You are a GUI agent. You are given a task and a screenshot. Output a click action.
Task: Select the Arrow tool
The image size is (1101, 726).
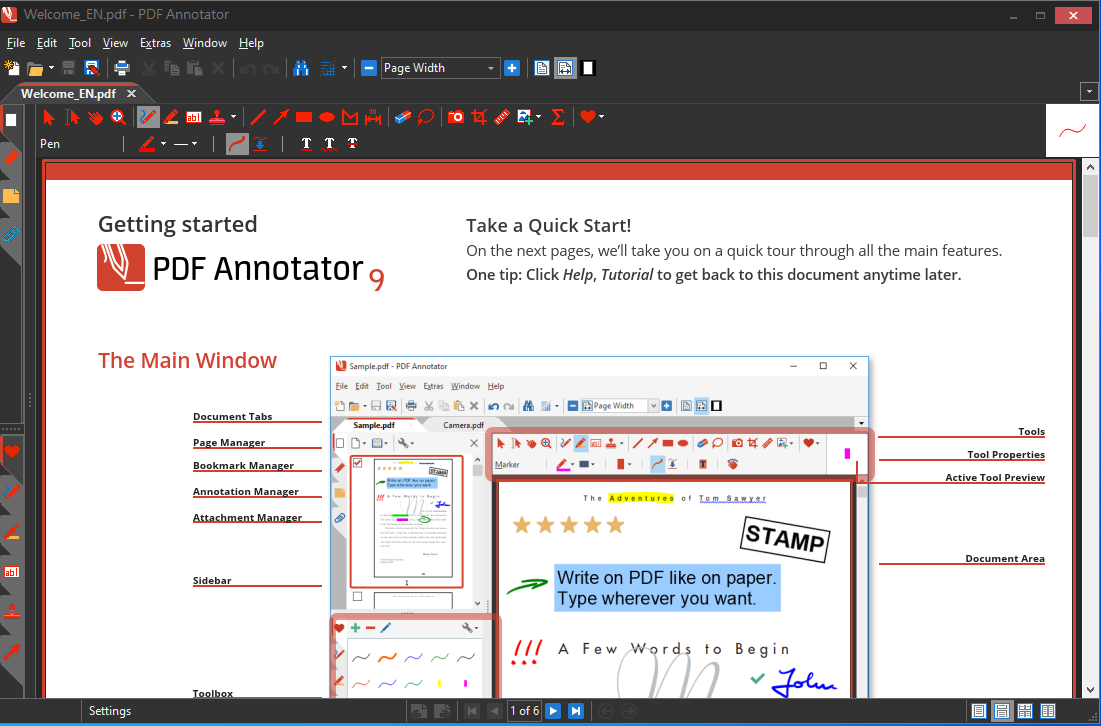coord(281,117)
